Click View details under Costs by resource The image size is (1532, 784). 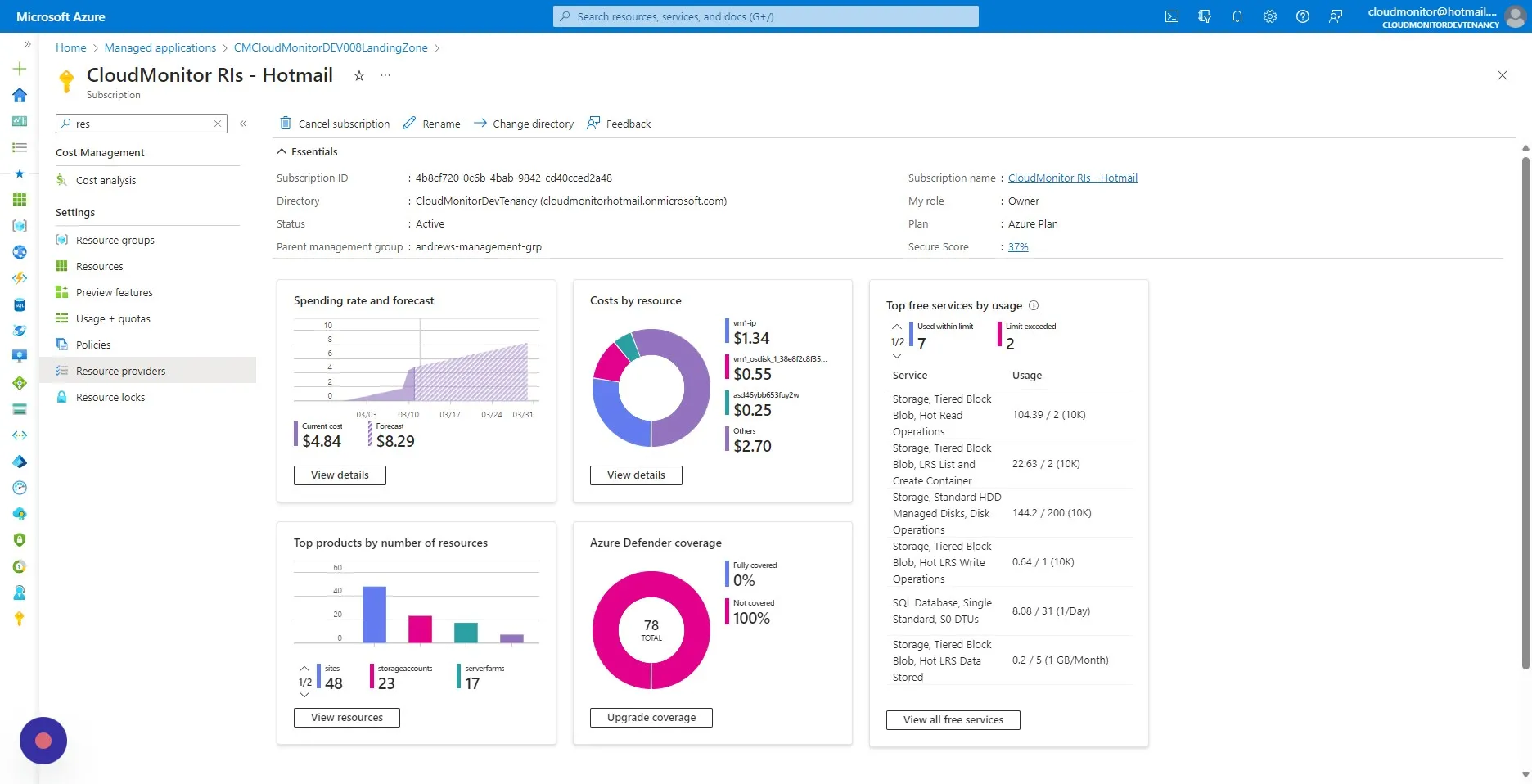pyautogui.click(x=636, y=475)
